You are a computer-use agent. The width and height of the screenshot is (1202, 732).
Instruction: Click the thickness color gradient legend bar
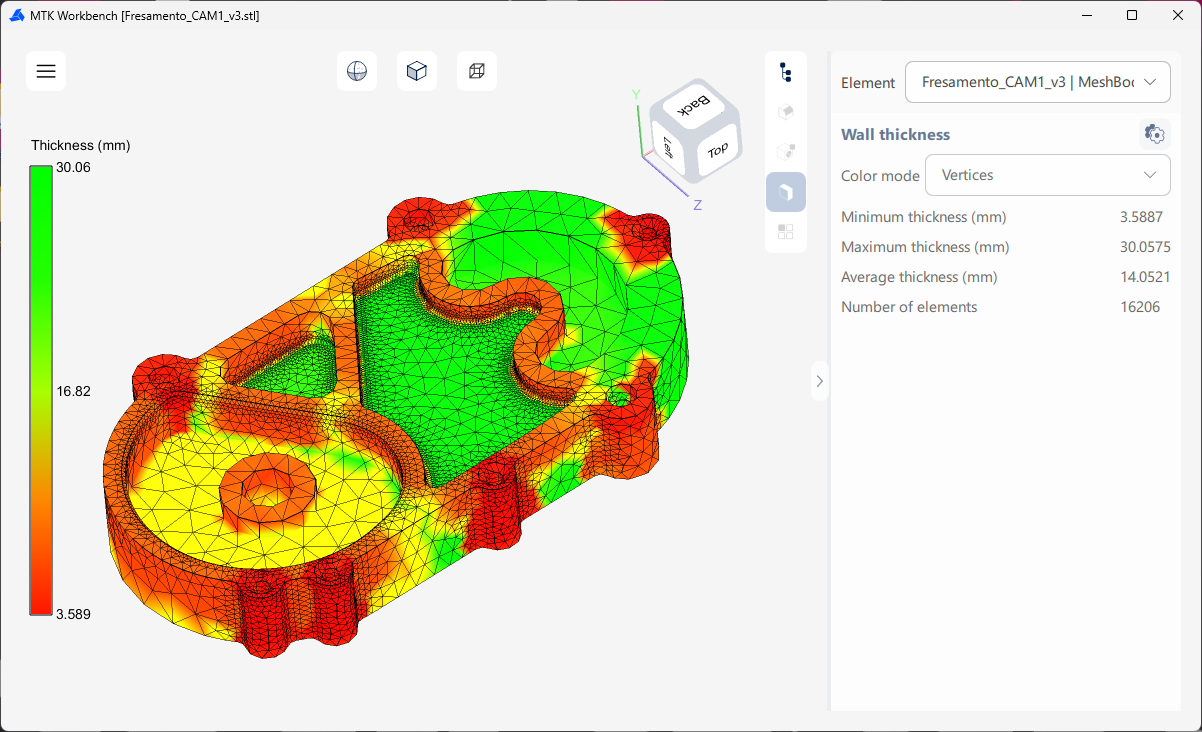(x=41, y=390)
